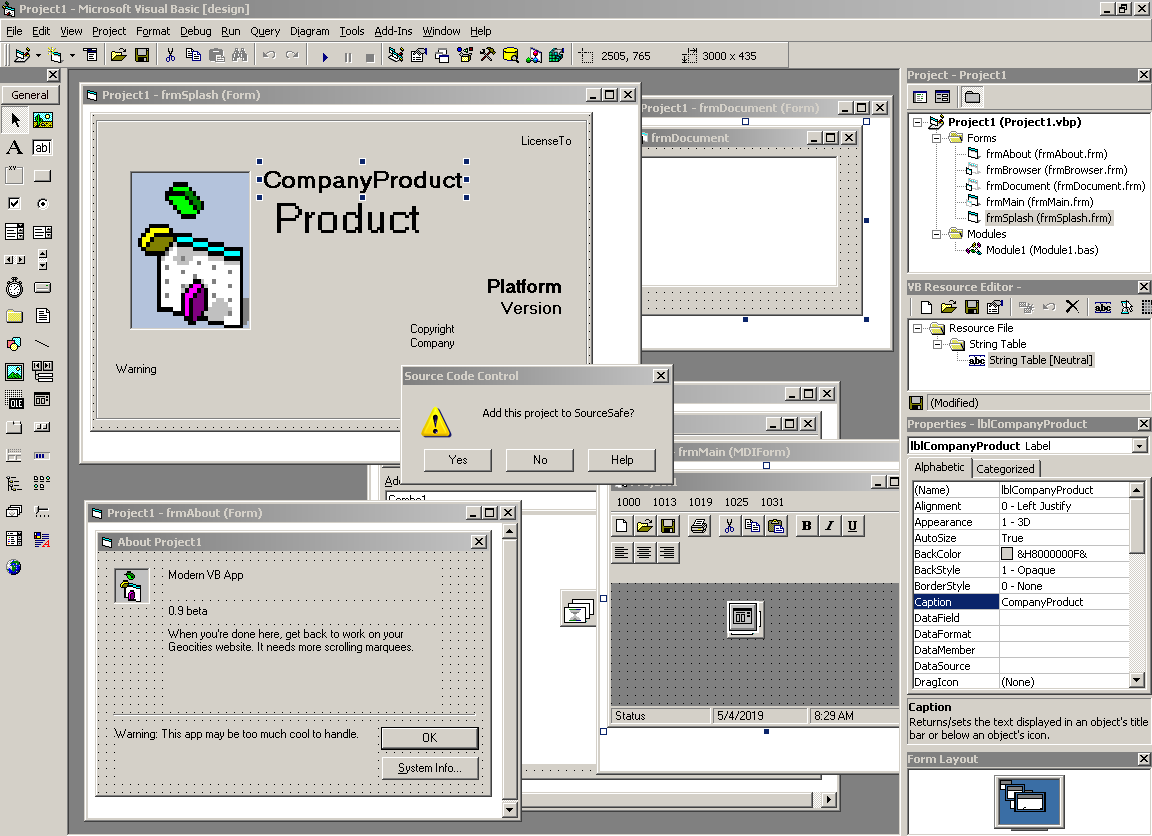Viewport: 1152px width, 836px height.
Task: Select the OLE container control
Action: pyautogui.click(x=15, y=400)
